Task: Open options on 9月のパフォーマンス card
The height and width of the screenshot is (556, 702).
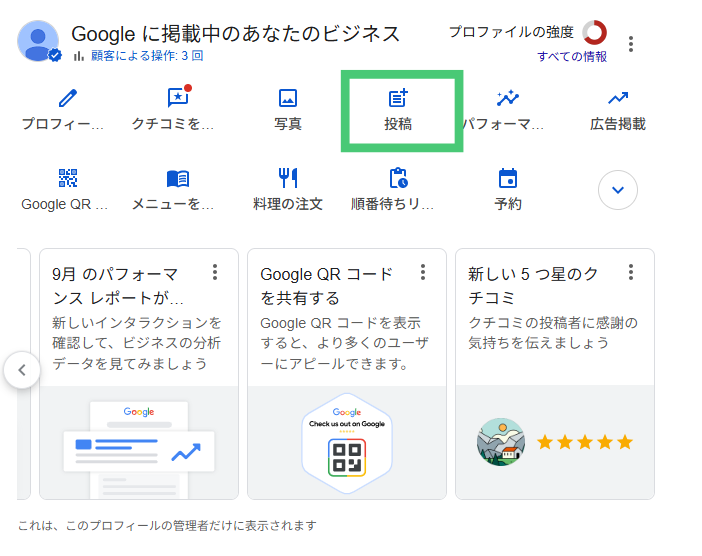Action: tap(215, 273)
